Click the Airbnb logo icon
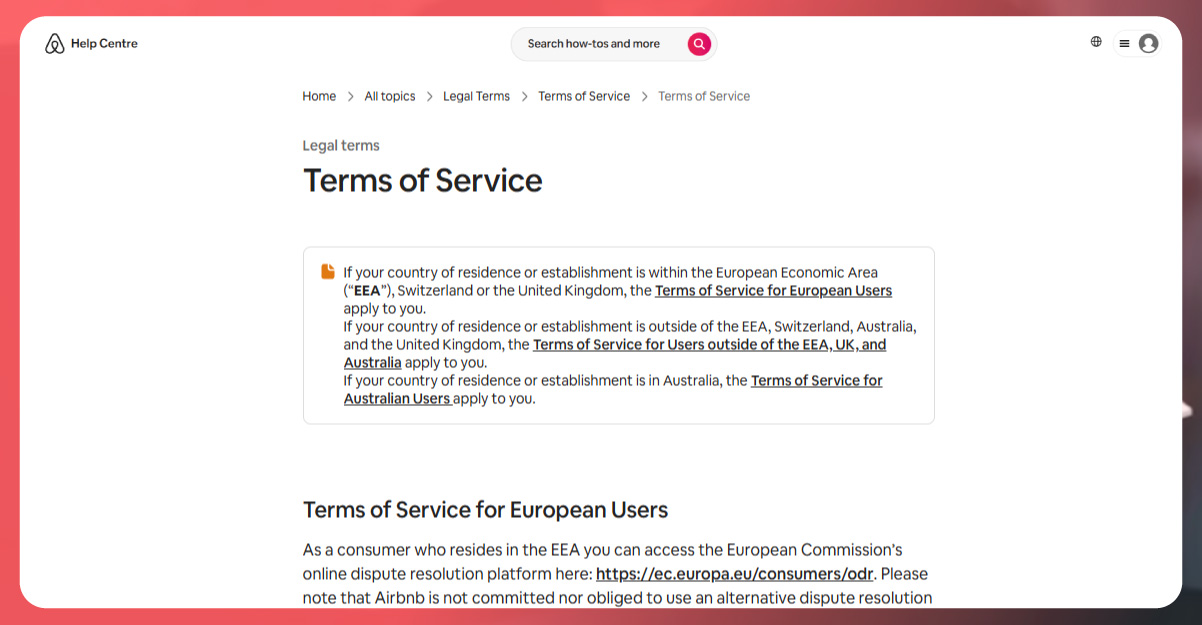The width and height of the screenshot is (1202, 625). (55, 44)
